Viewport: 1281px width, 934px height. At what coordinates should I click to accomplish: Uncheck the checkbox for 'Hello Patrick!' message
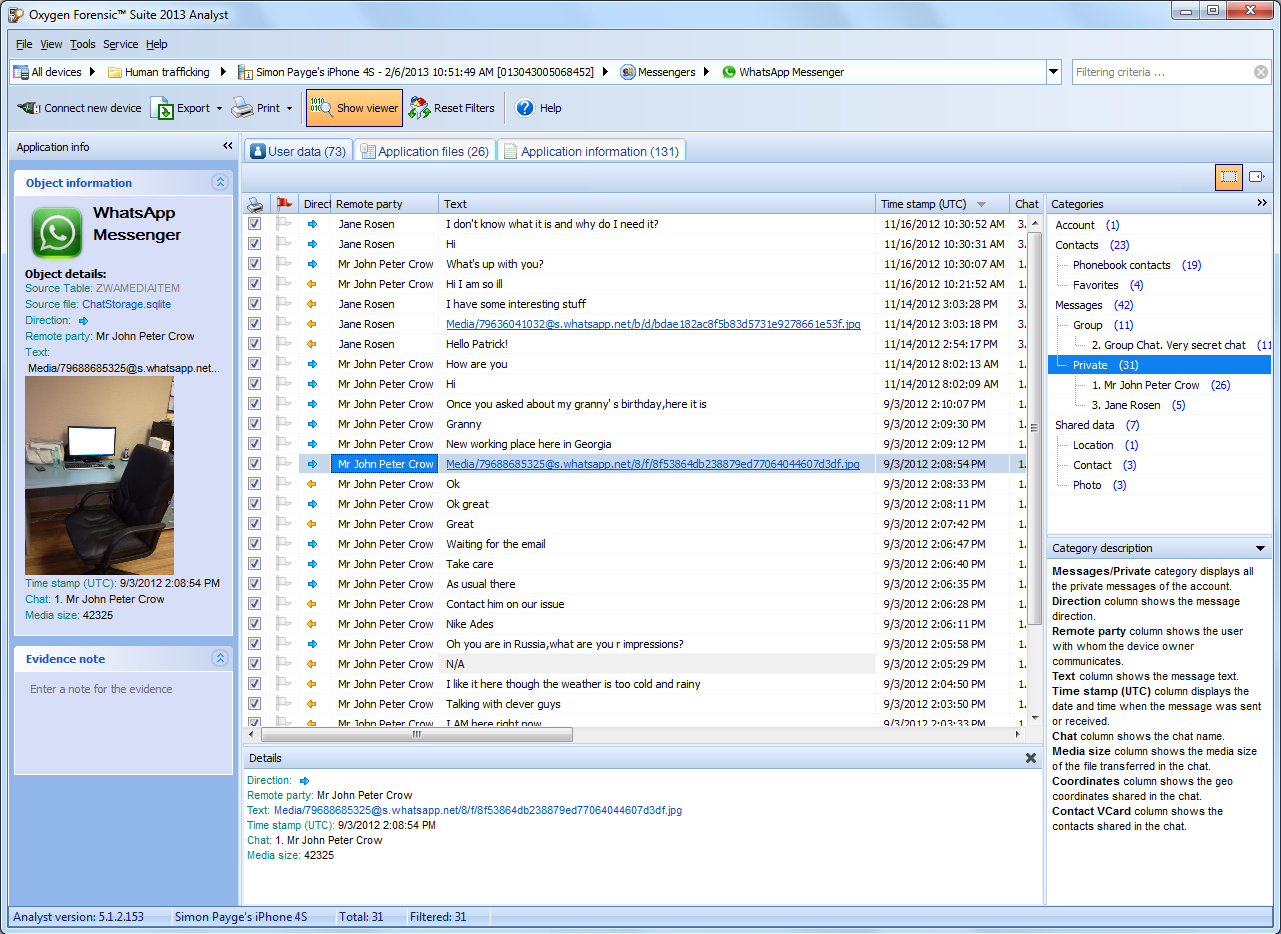(x=255, y=344)
